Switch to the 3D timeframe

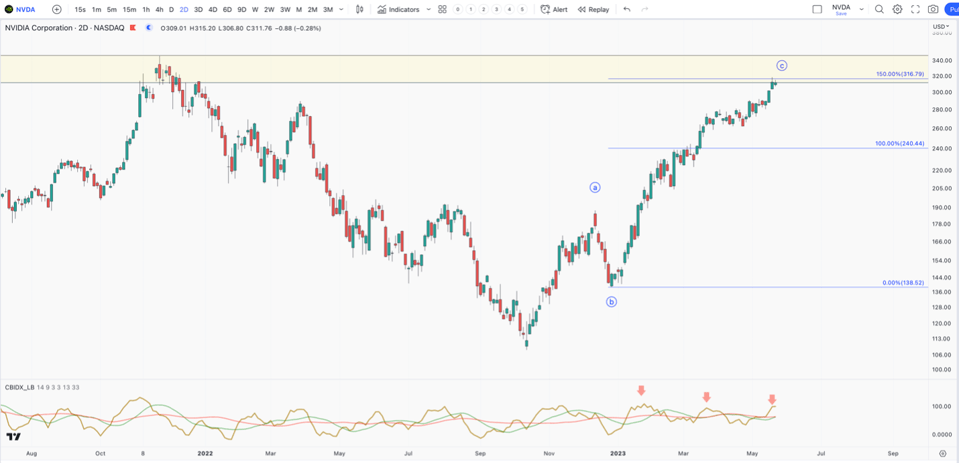pos(198,10)
